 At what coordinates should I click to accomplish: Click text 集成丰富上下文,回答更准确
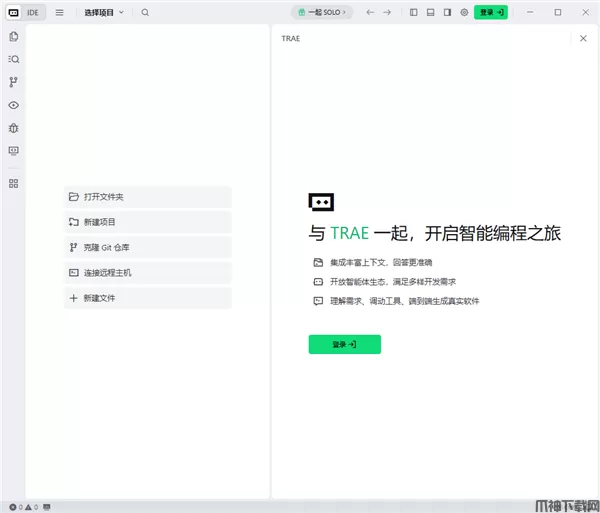pyautogui.click(x=381, y=262)
